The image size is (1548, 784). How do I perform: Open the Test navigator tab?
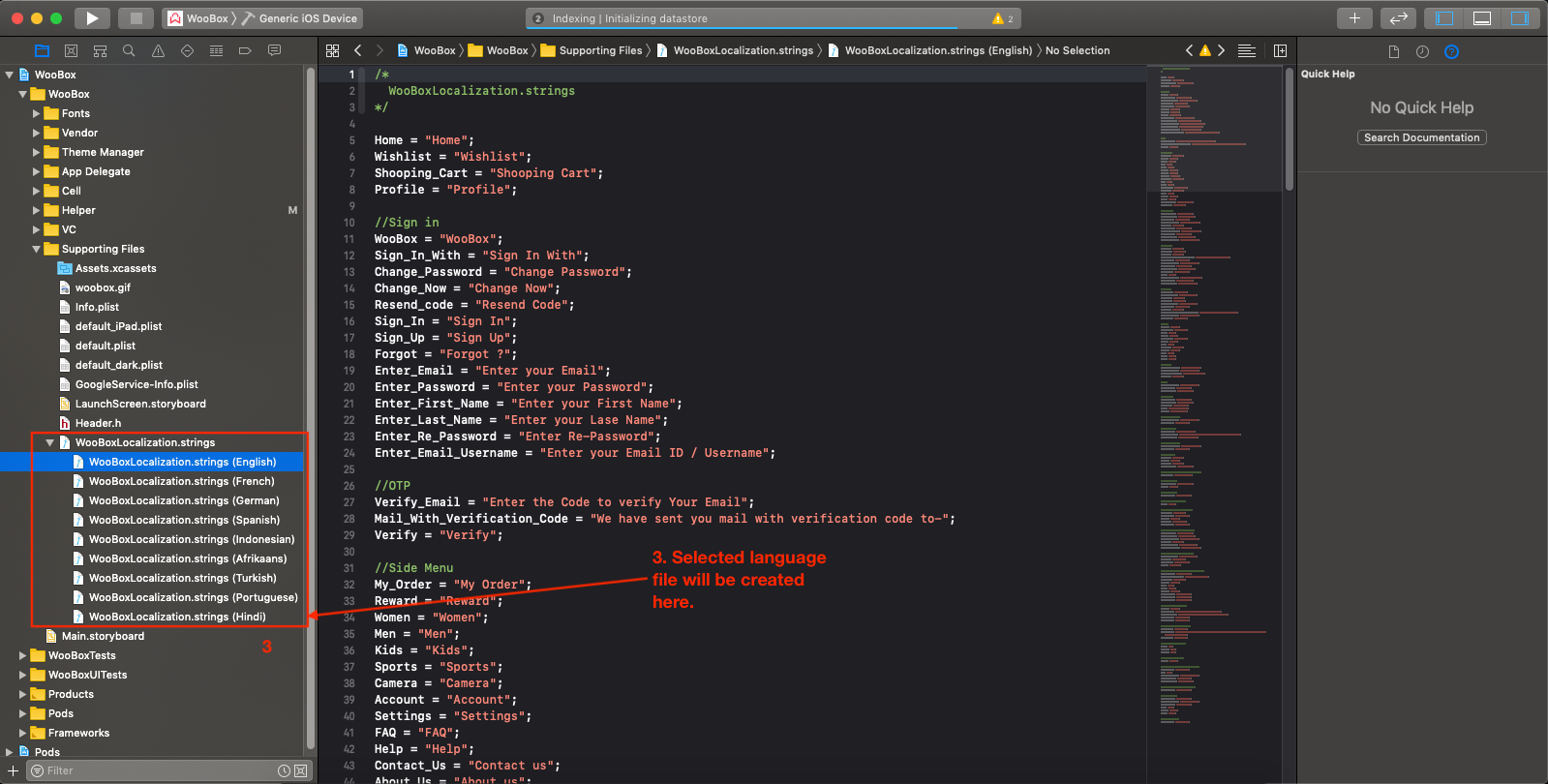pos(187,50)
